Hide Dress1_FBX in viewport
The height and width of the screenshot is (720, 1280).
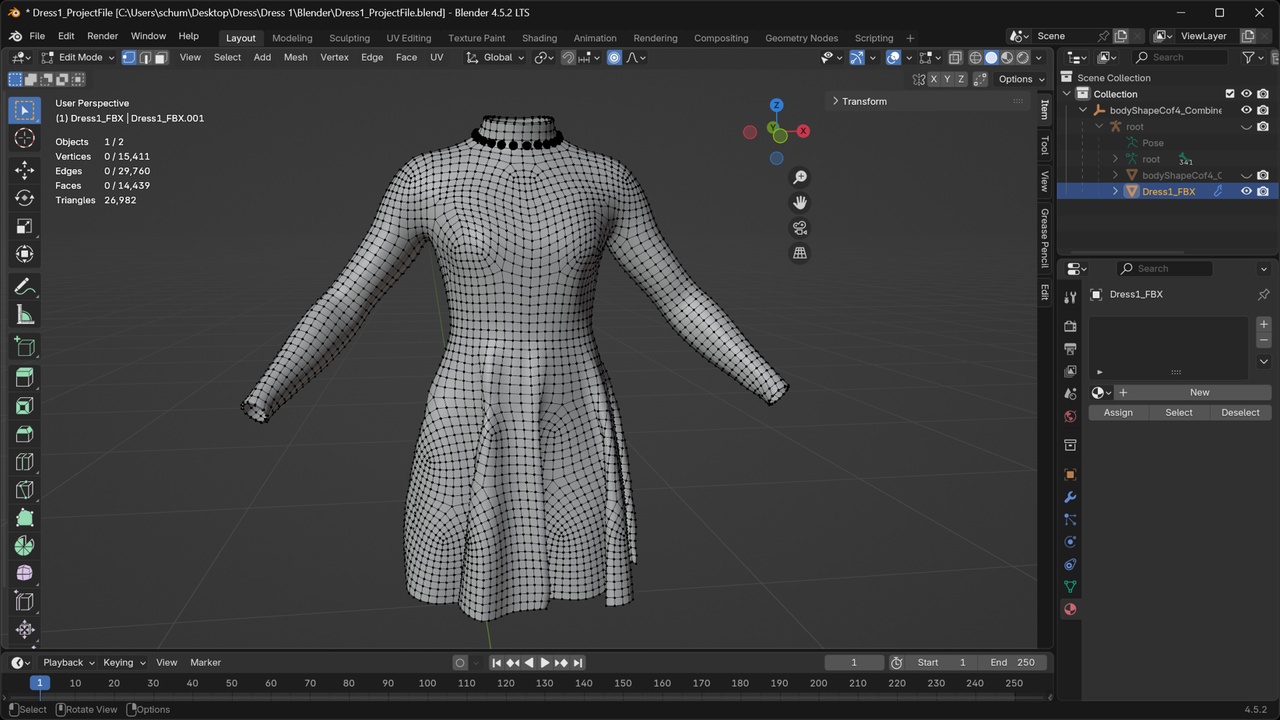pyautogui.click(x=1246, y=191)
